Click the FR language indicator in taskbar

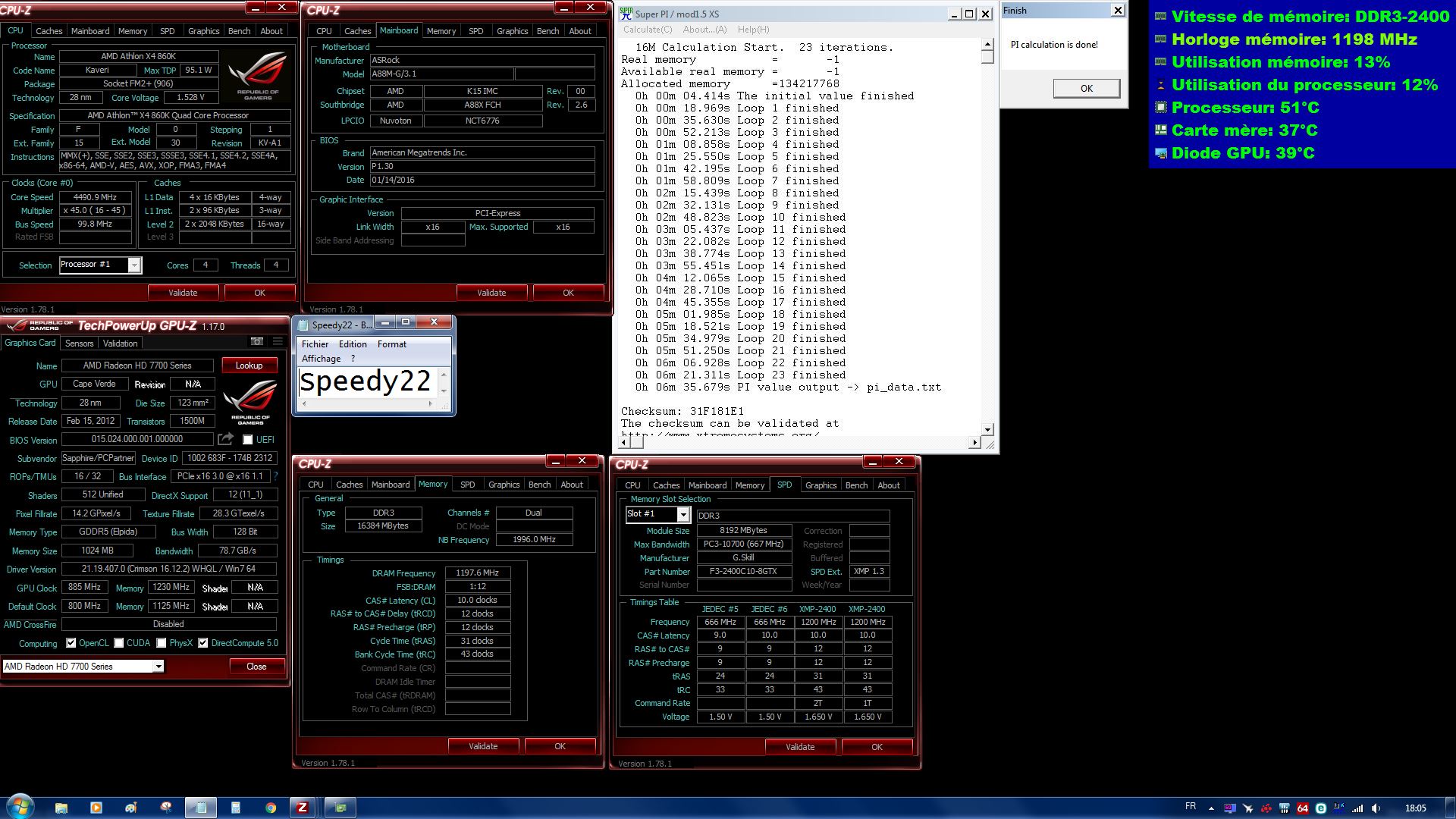pos(1191,807)
